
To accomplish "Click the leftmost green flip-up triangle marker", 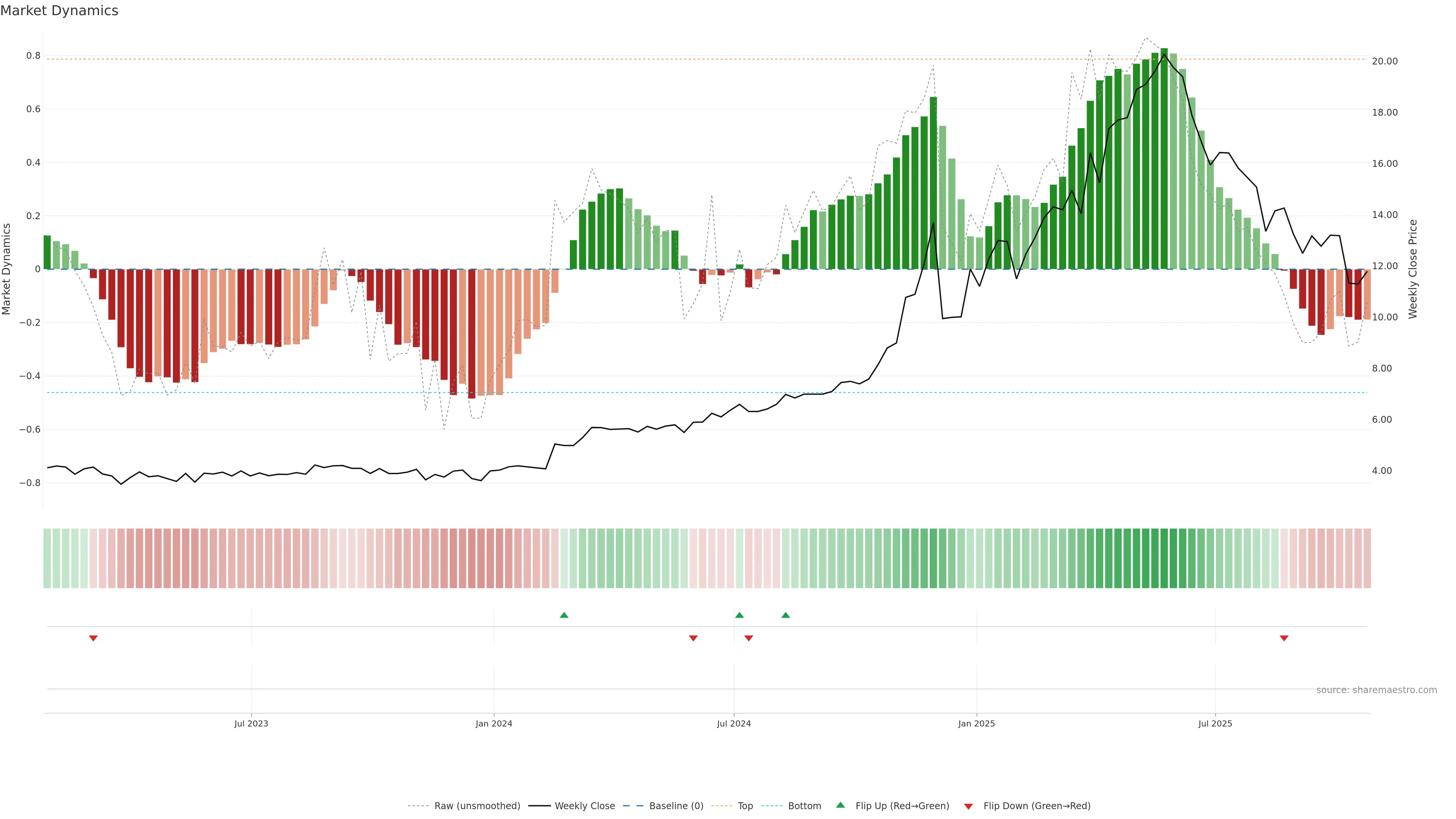I will 563,615.
